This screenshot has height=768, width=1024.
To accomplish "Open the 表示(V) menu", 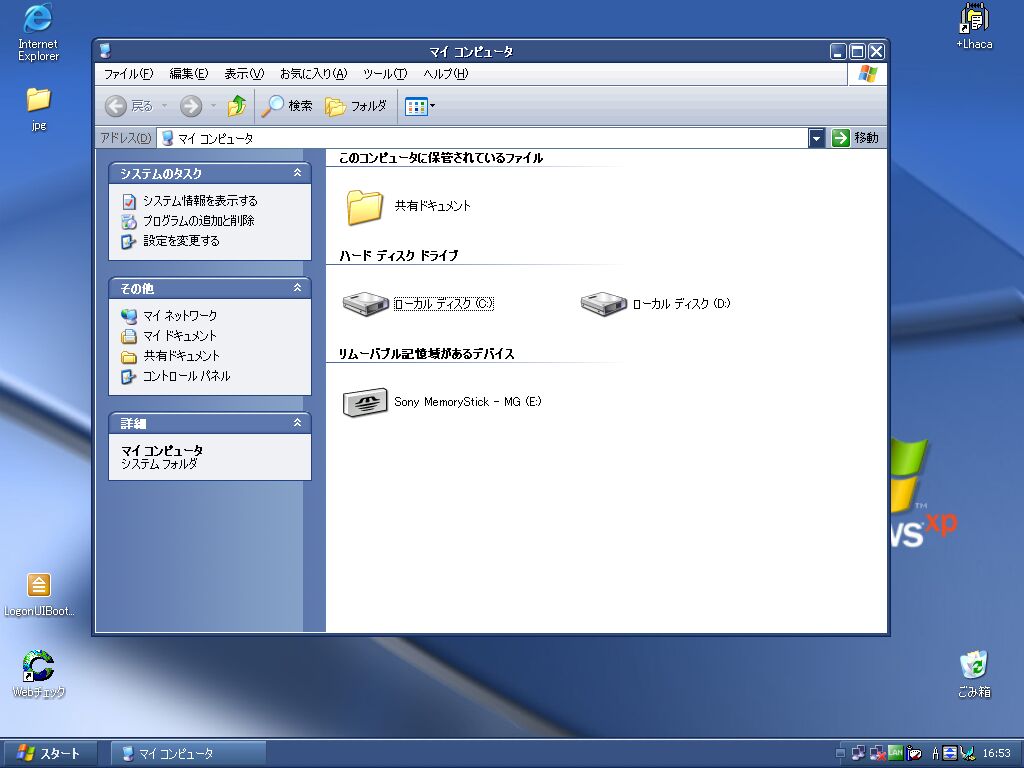I will click(244, 74).
